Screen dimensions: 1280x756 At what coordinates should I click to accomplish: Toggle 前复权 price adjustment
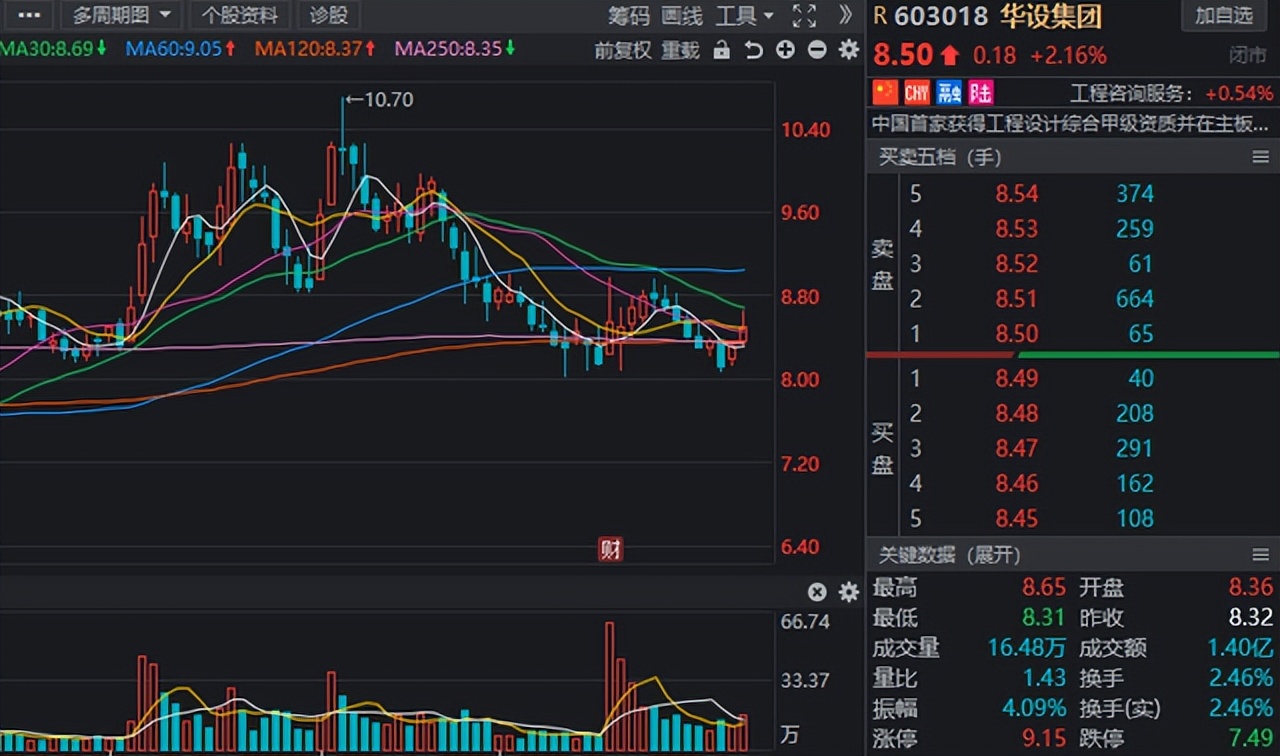coord(623,50)
